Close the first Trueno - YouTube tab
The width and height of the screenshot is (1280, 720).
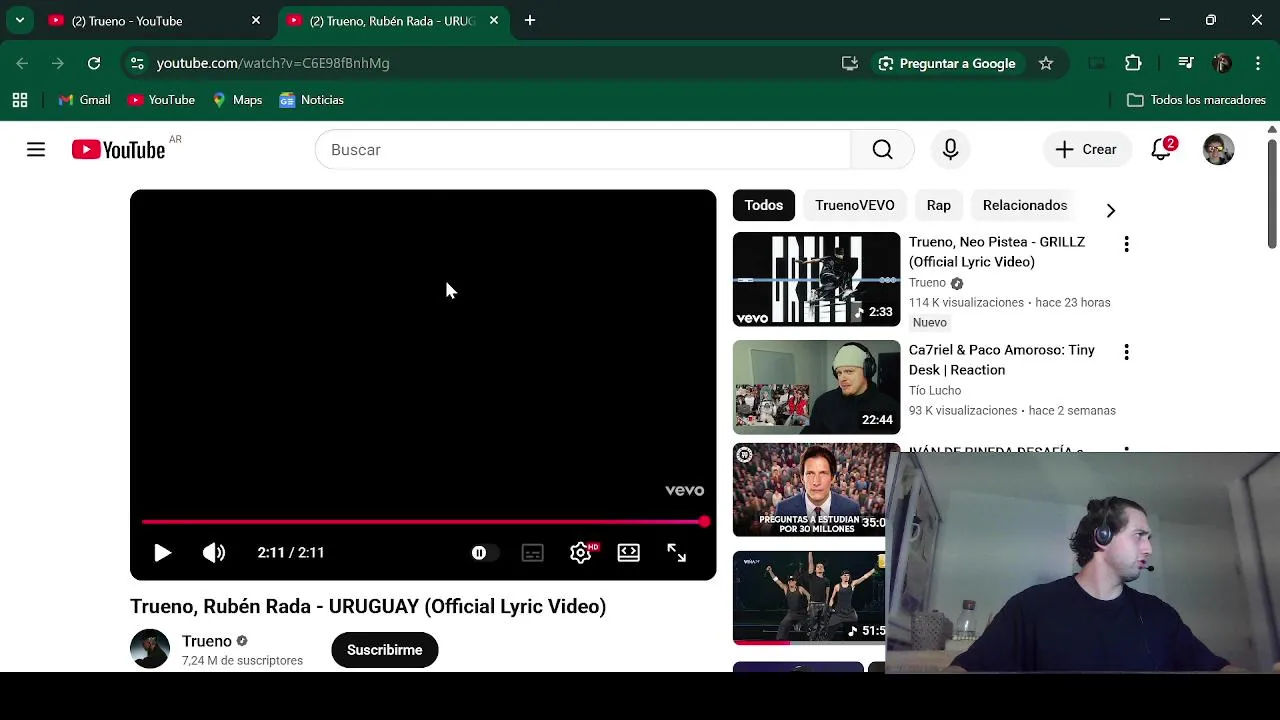(256, 21)
